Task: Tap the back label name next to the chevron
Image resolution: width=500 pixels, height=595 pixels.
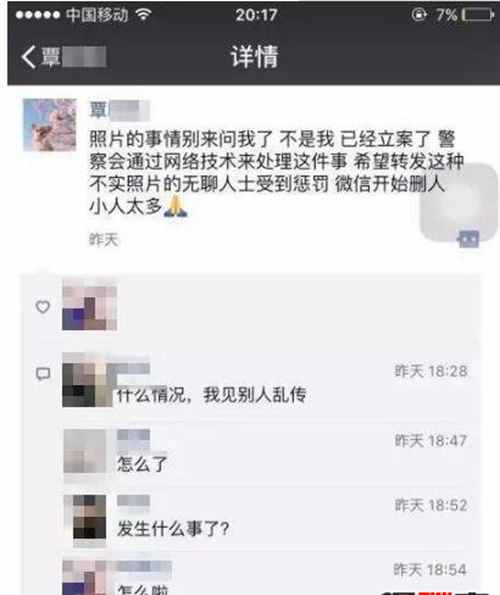Action: 73,57
